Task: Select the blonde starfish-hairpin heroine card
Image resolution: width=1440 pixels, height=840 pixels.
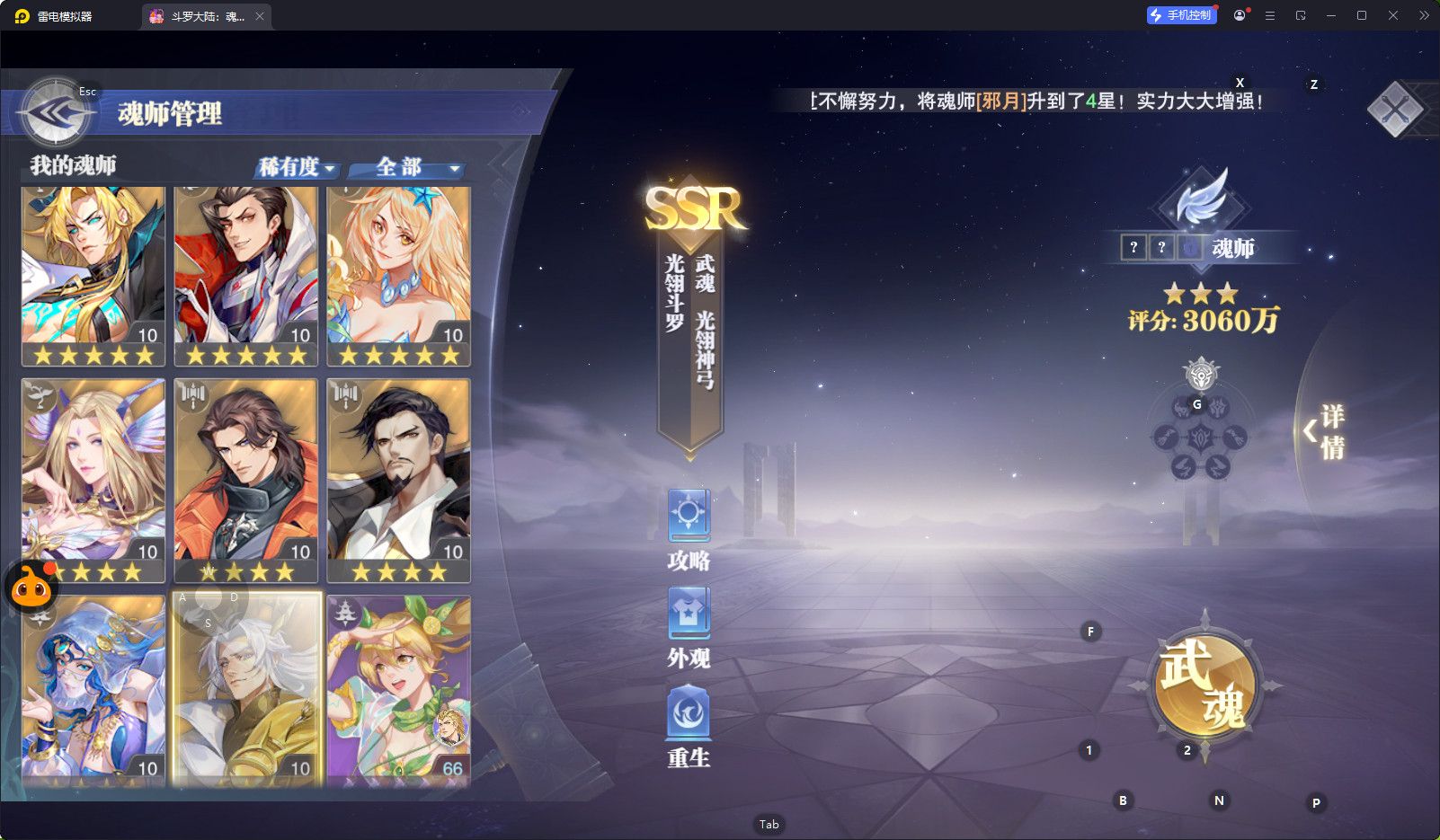Action: point(399,277)
